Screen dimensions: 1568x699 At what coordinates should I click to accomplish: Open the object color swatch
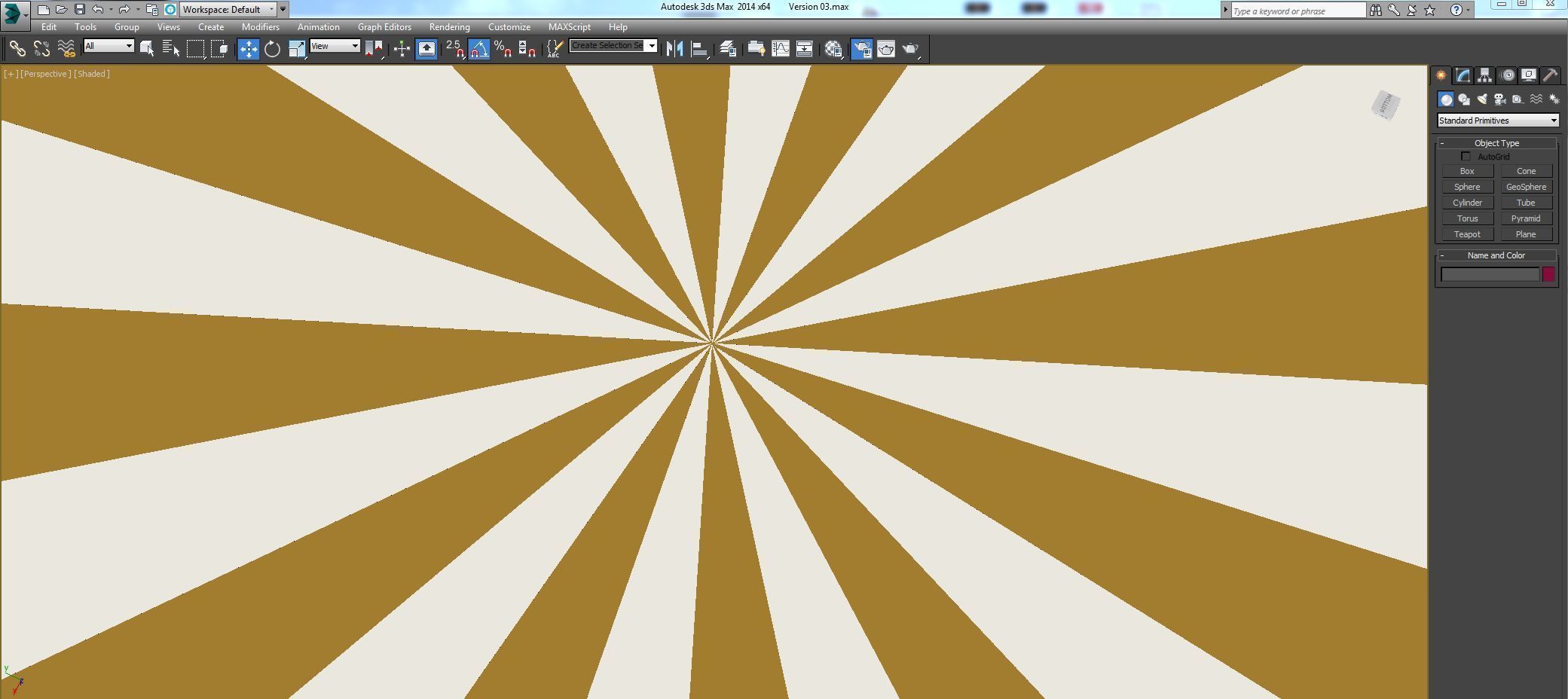coord(1548,274)
